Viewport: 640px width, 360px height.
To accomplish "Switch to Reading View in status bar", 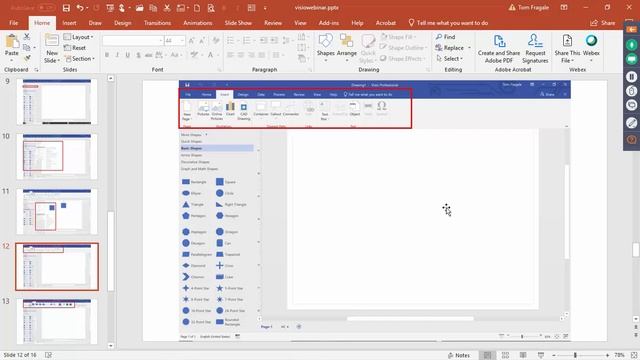I will coord(523,355).
